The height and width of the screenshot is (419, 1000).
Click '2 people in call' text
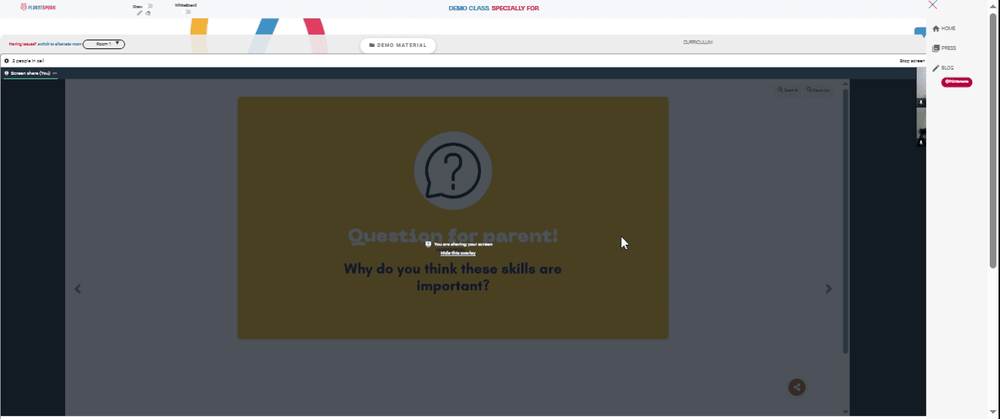click(28, 61)
